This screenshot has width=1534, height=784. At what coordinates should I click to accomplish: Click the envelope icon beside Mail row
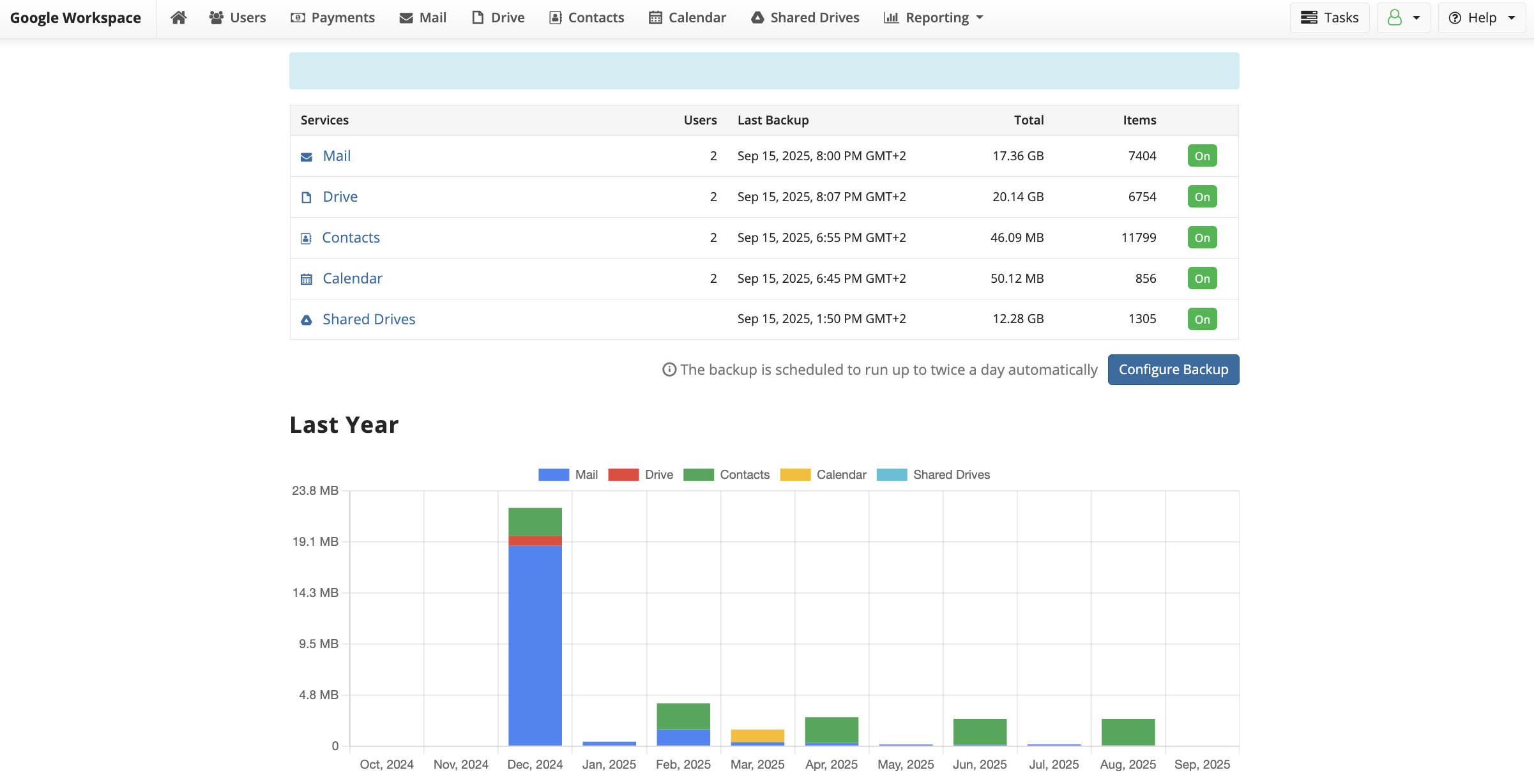coord(307,157)
